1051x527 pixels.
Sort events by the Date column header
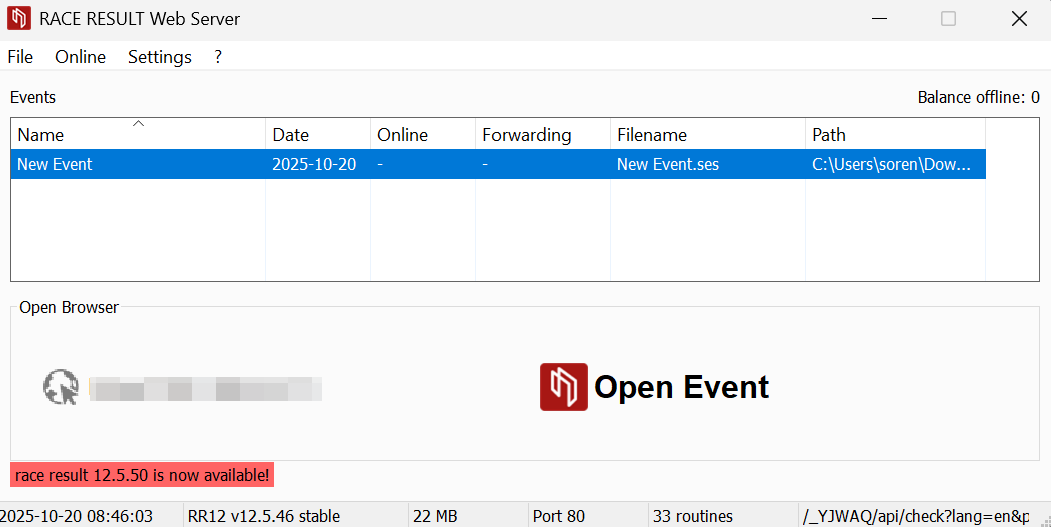(x=318, y=135)
